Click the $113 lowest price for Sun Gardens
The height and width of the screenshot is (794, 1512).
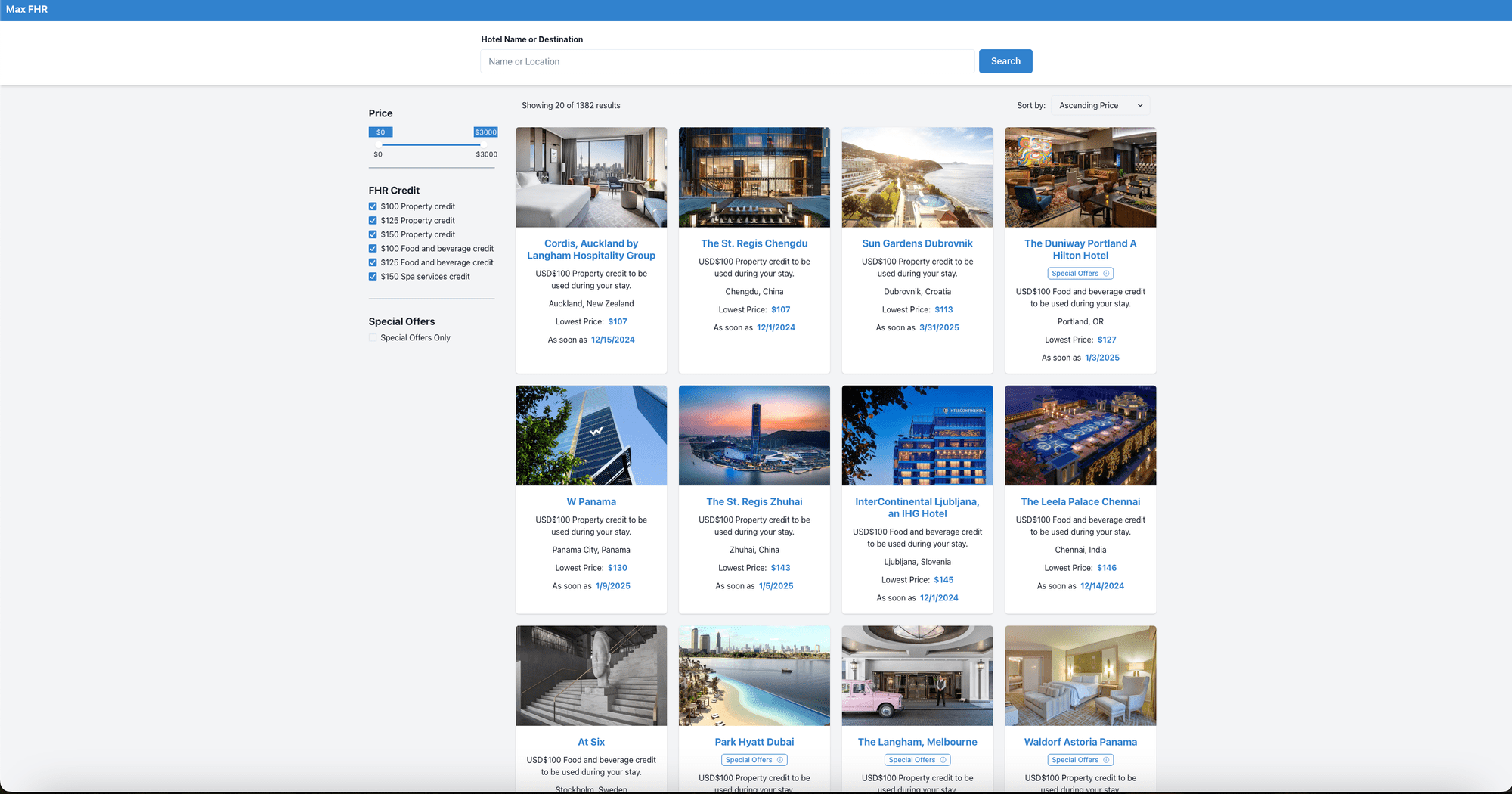(x=943, y=310)
